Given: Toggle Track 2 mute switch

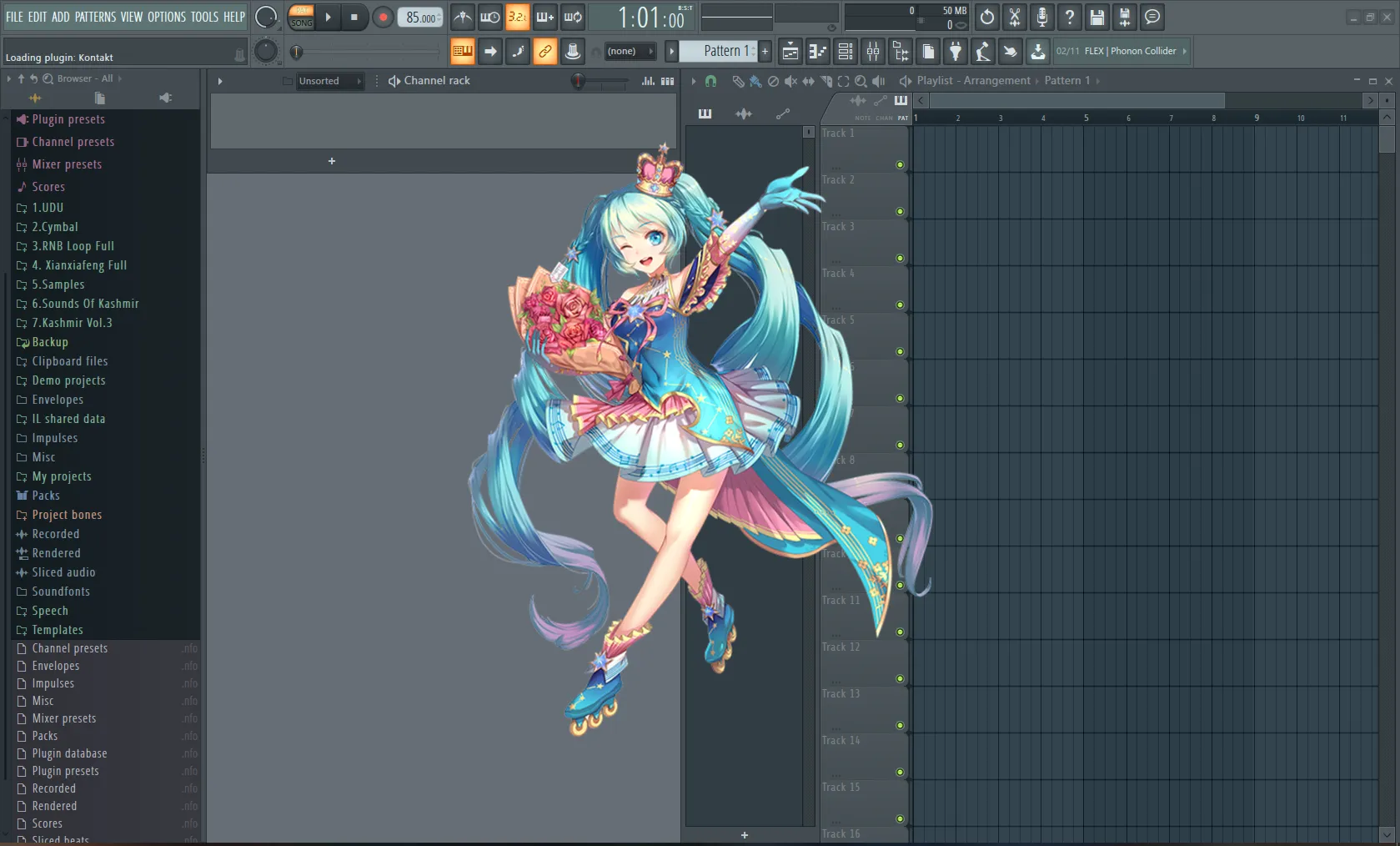Looking at the screenshot, I should tap(900, 212).
